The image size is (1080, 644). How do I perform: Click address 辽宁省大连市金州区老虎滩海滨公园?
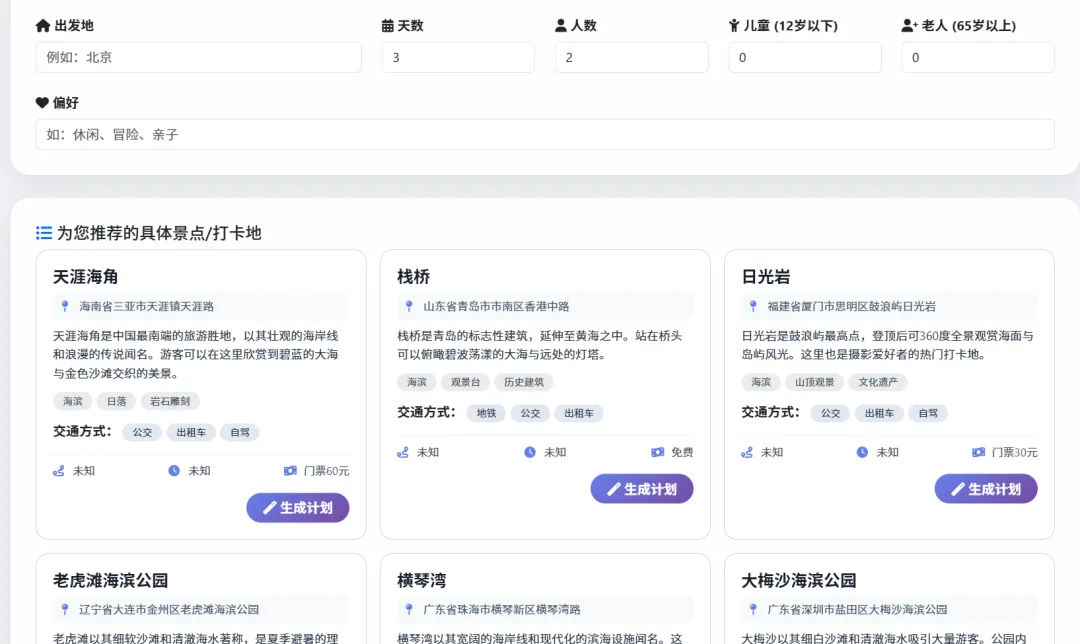tap(169, 609)
